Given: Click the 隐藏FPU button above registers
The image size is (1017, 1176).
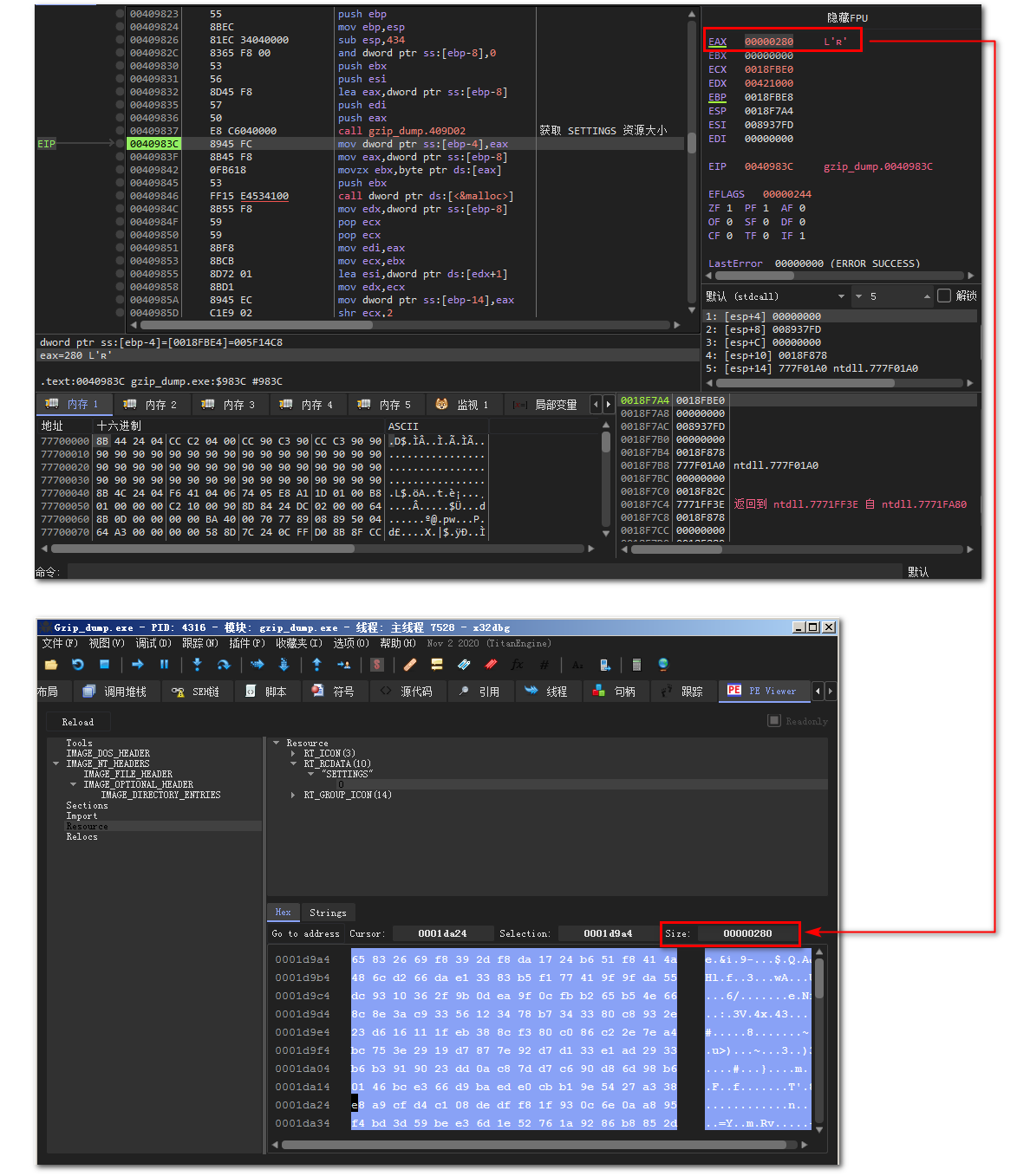Looking at the screenshot, I should pyautogui.click(x=847, y=17).
